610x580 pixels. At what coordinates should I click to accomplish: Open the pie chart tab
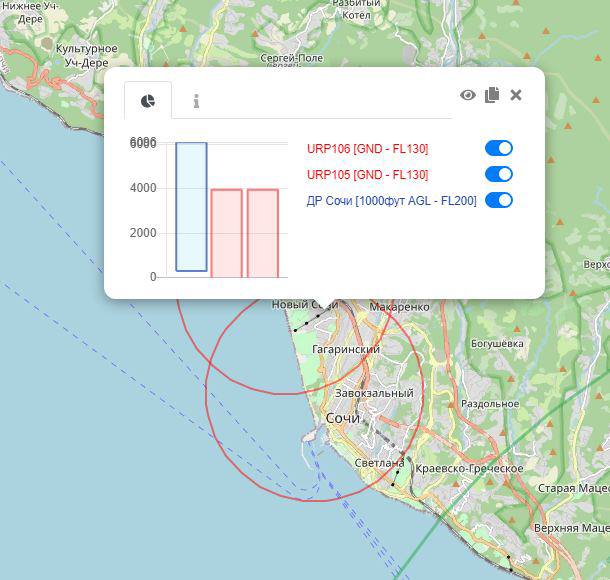tap(148, 100)
